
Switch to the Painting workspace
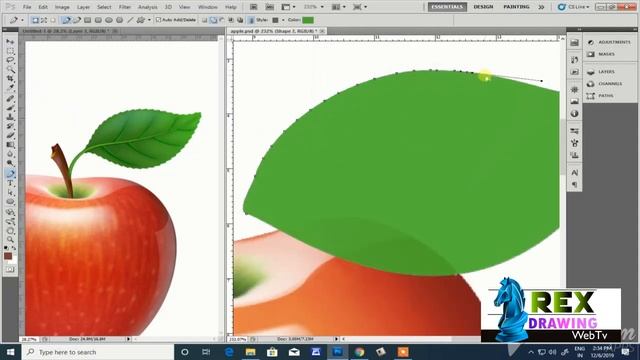click(x=516, y=7)
